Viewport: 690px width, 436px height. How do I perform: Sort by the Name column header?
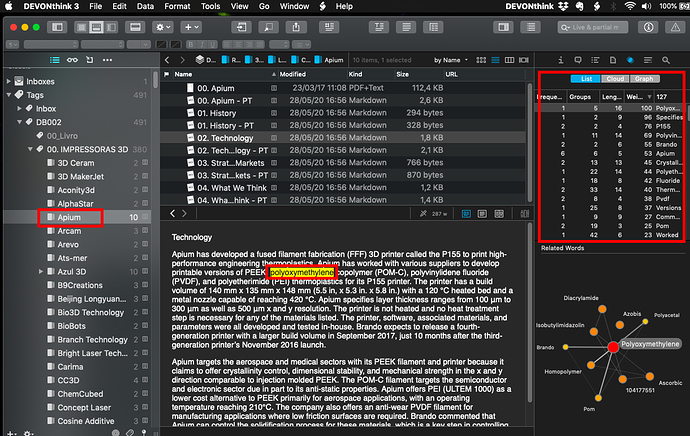click(224, 74)
